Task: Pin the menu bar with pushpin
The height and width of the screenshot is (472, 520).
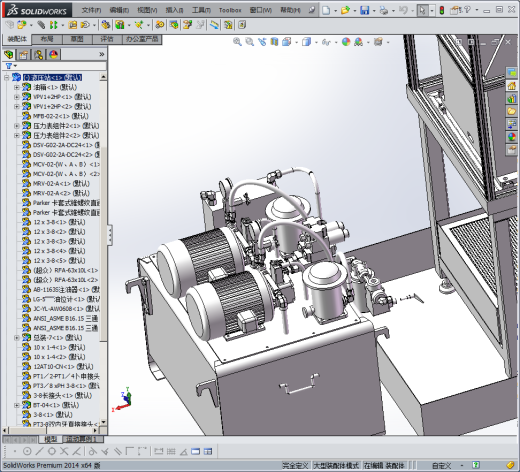Action: 311,10
